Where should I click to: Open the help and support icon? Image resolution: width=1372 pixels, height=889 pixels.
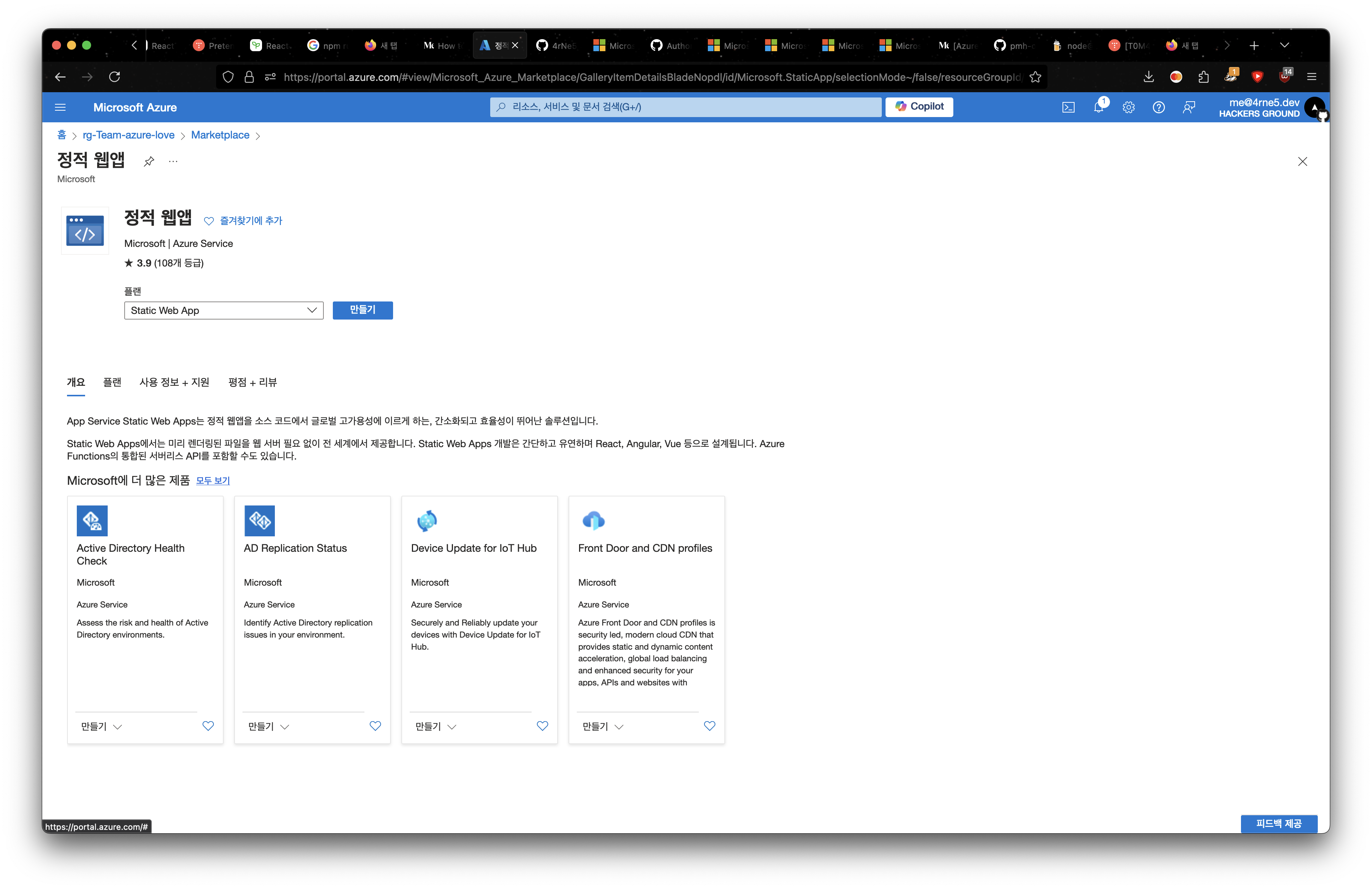coord(1159,107)
